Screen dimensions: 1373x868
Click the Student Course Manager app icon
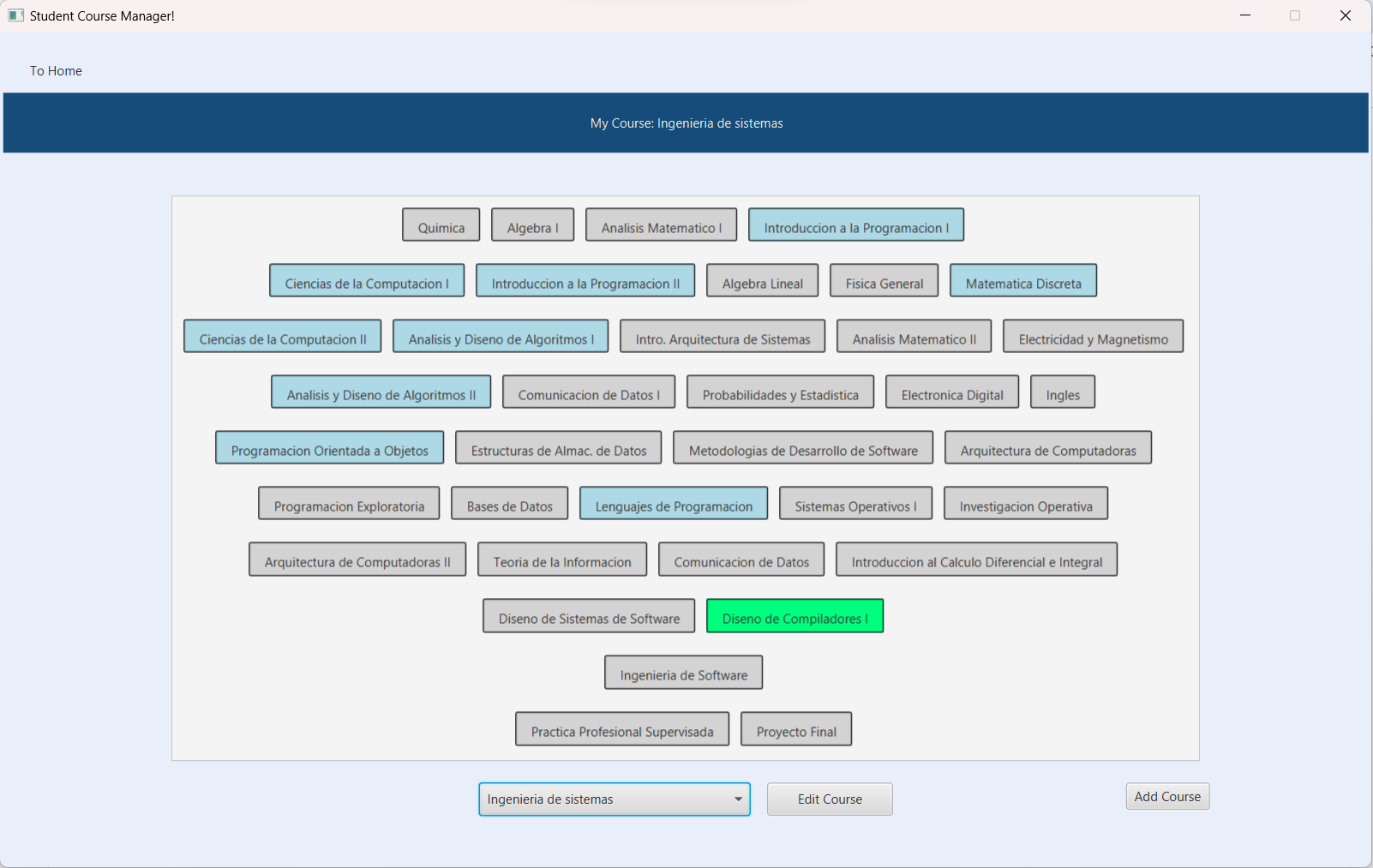(x=15, y=15)
